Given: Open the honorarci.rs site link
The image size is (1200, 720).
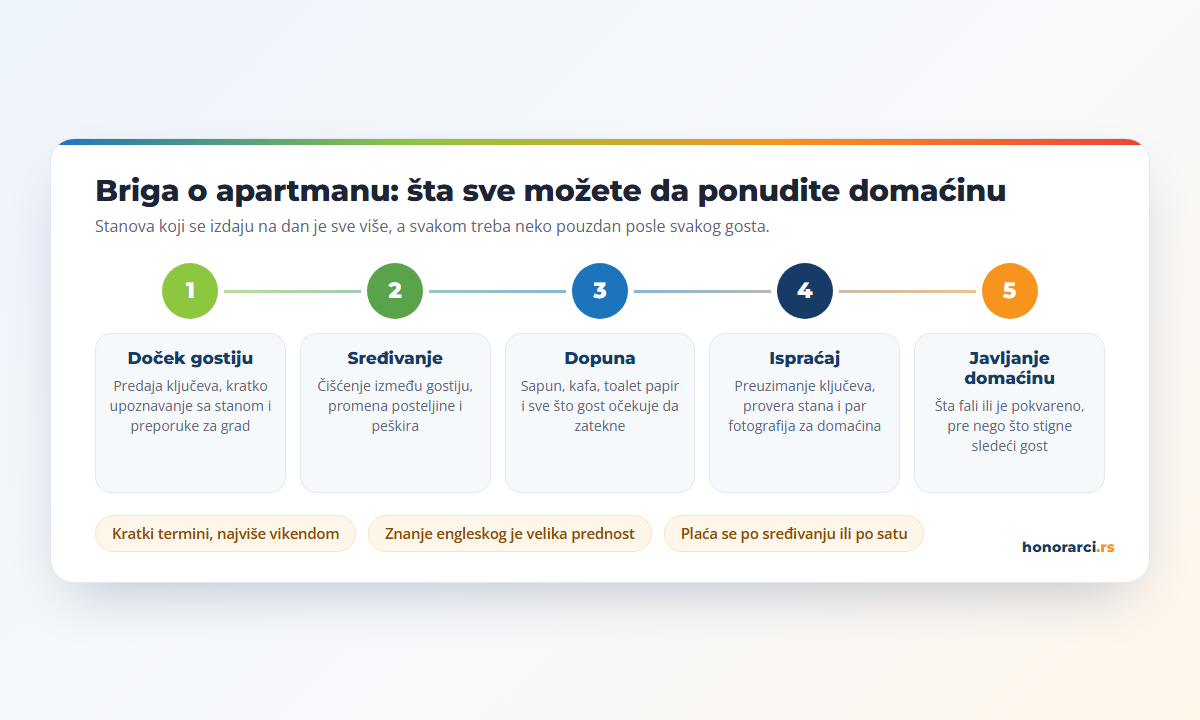Looking at the screenshot, I should click(1068, 547).
